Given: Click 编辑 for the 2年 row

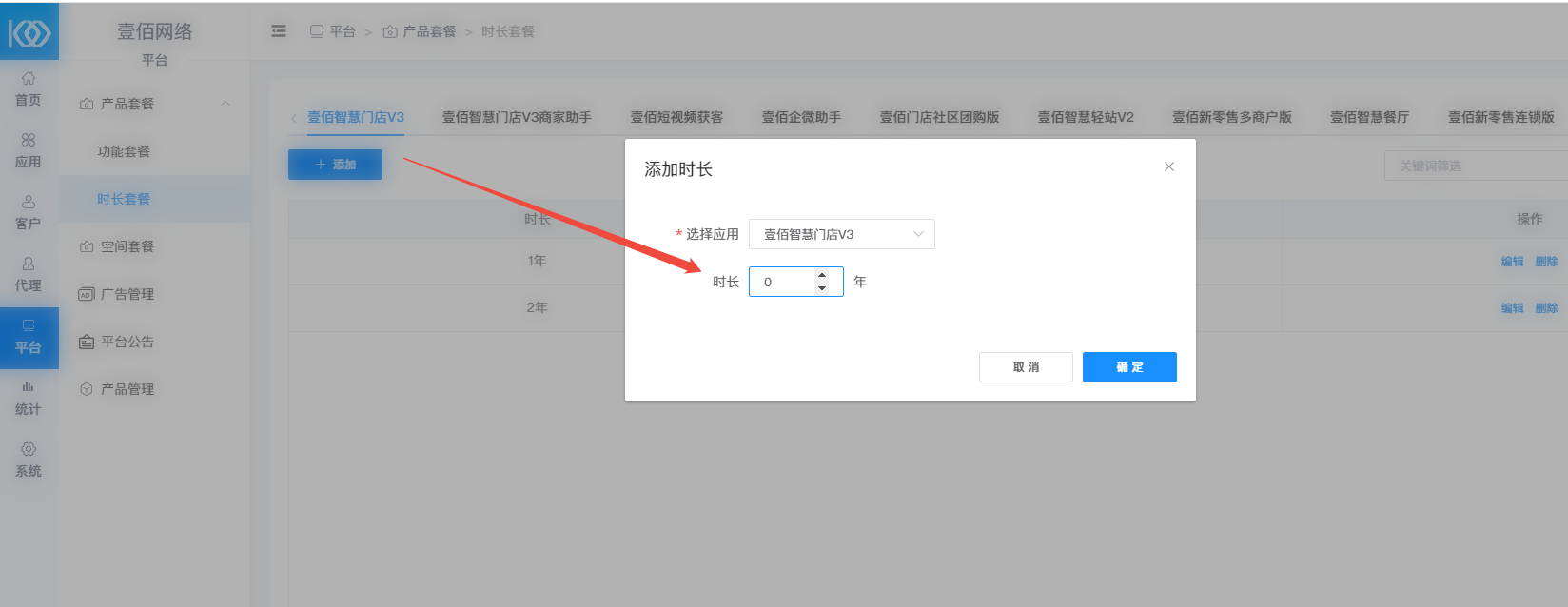Looking at the screenshot, I should [1512, 308].
